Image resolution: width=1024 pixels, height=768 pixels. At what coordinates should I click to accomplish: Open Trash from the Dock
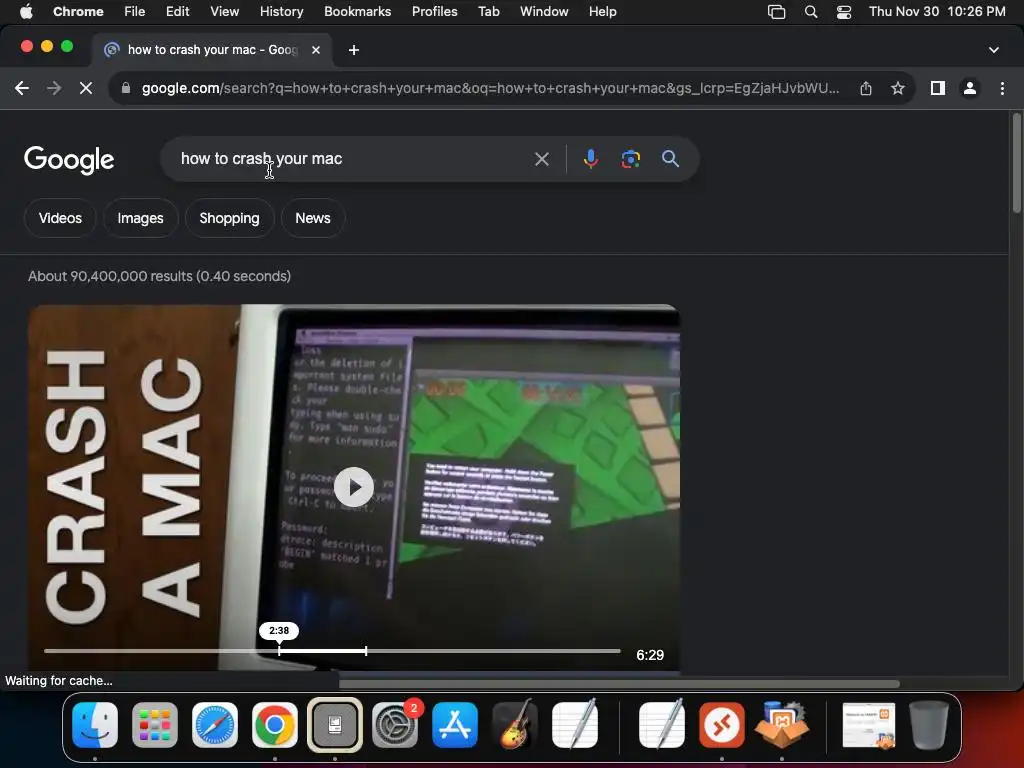coord(929,725)
